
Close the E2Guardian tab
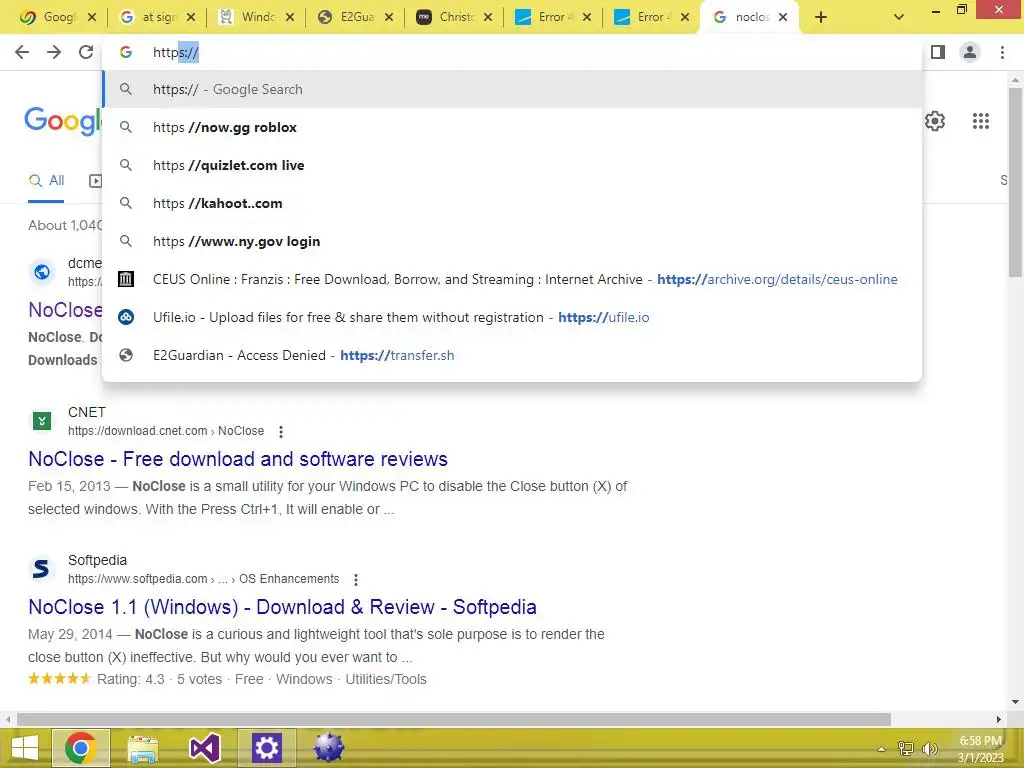[x=389, y=17]
